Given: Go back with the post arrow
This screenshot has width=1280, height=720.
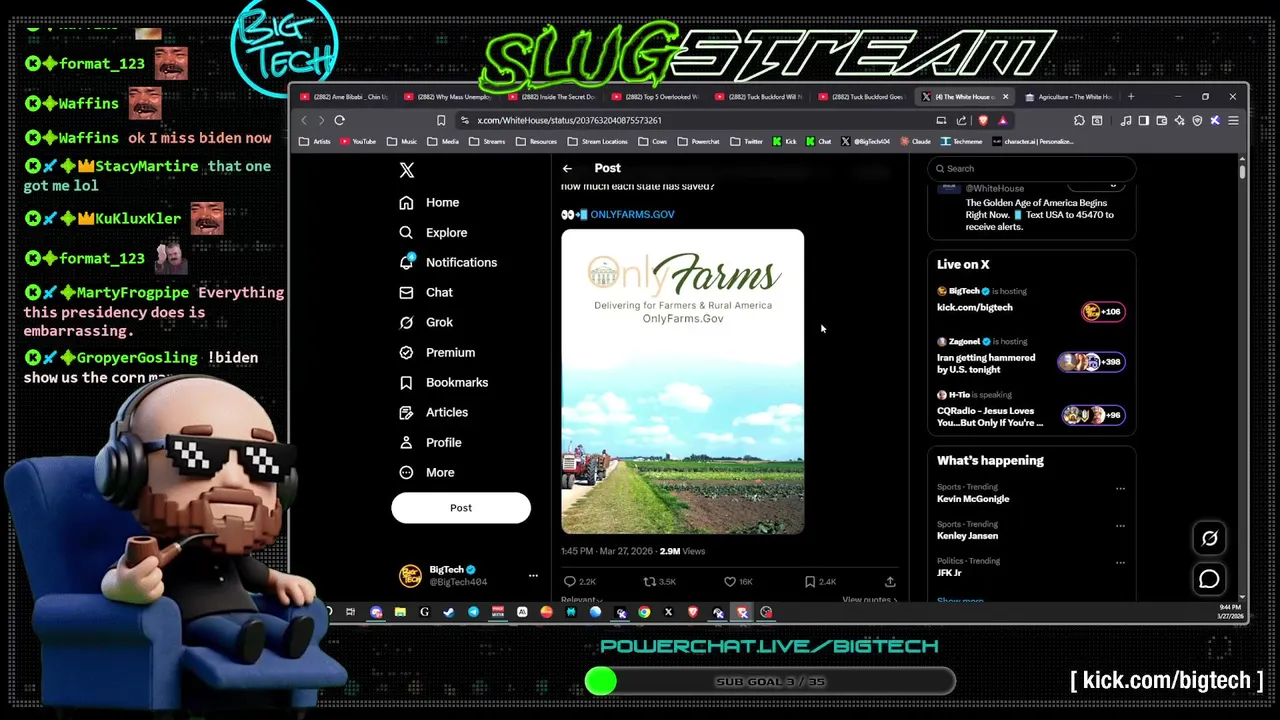Looking at the screenshot, I should (567, 169).
